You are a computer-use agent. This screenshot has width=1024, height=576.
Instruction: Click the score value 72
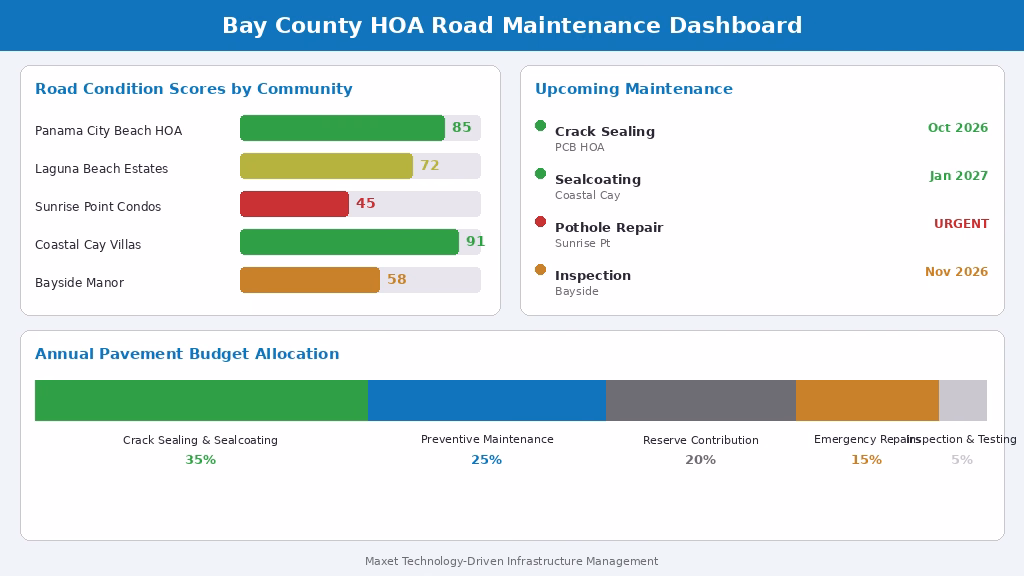click(x=430, y=165)
